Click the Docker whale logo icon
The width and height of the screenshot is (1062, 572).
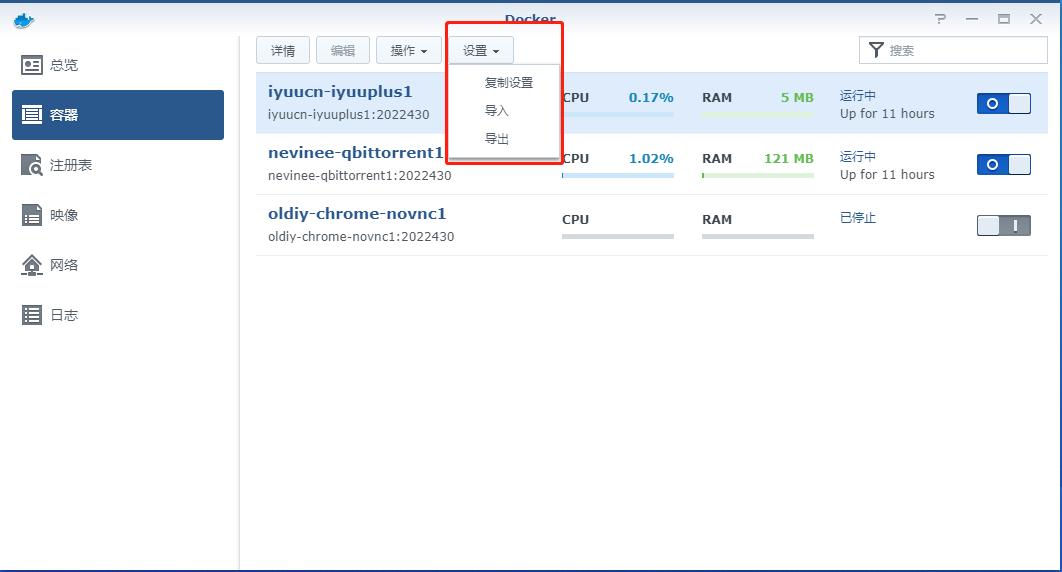click(x=24, y=20)
